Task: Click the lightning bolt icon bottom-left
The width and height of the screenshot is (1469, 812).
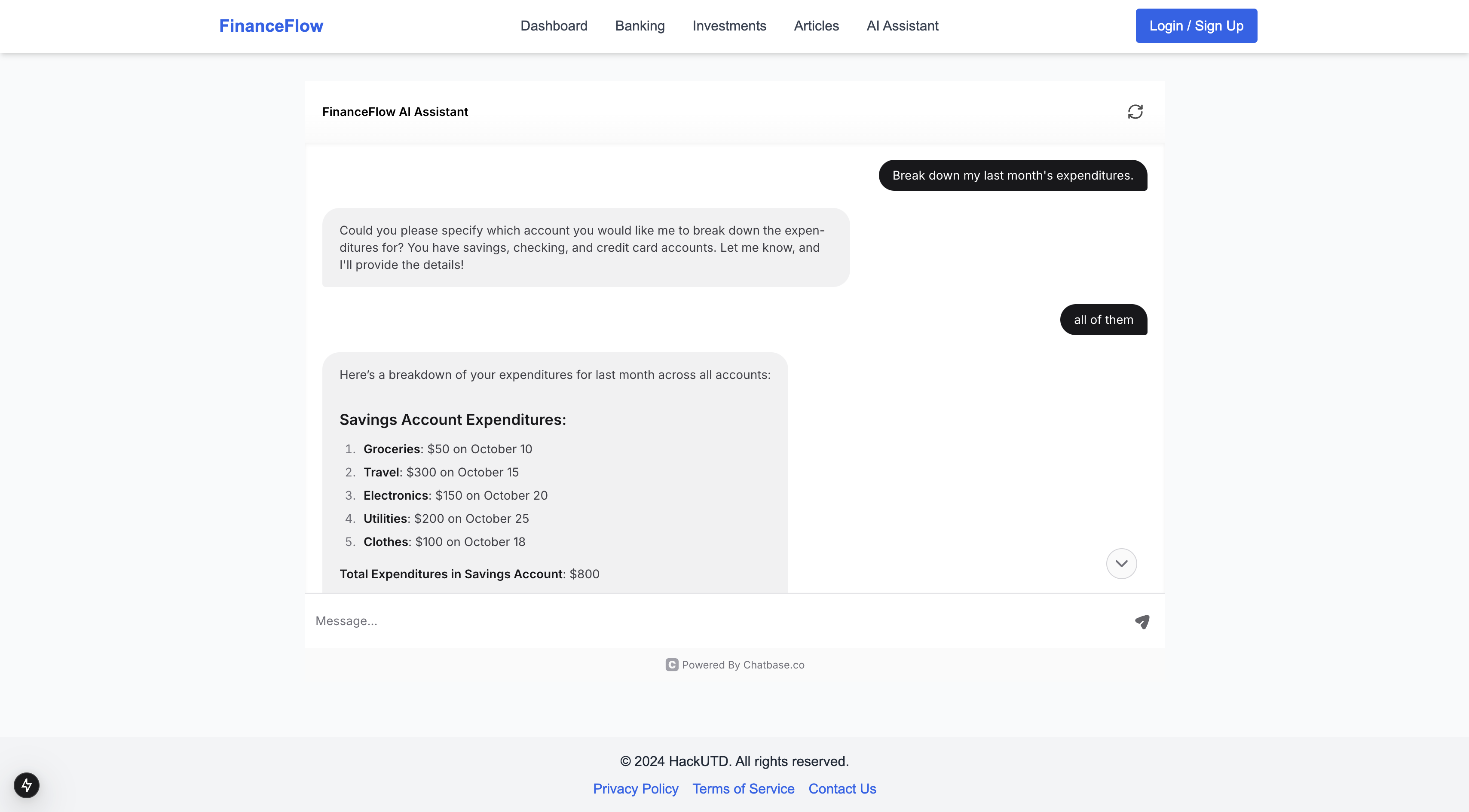Action: pyautogui.click(x=27, y=785)
